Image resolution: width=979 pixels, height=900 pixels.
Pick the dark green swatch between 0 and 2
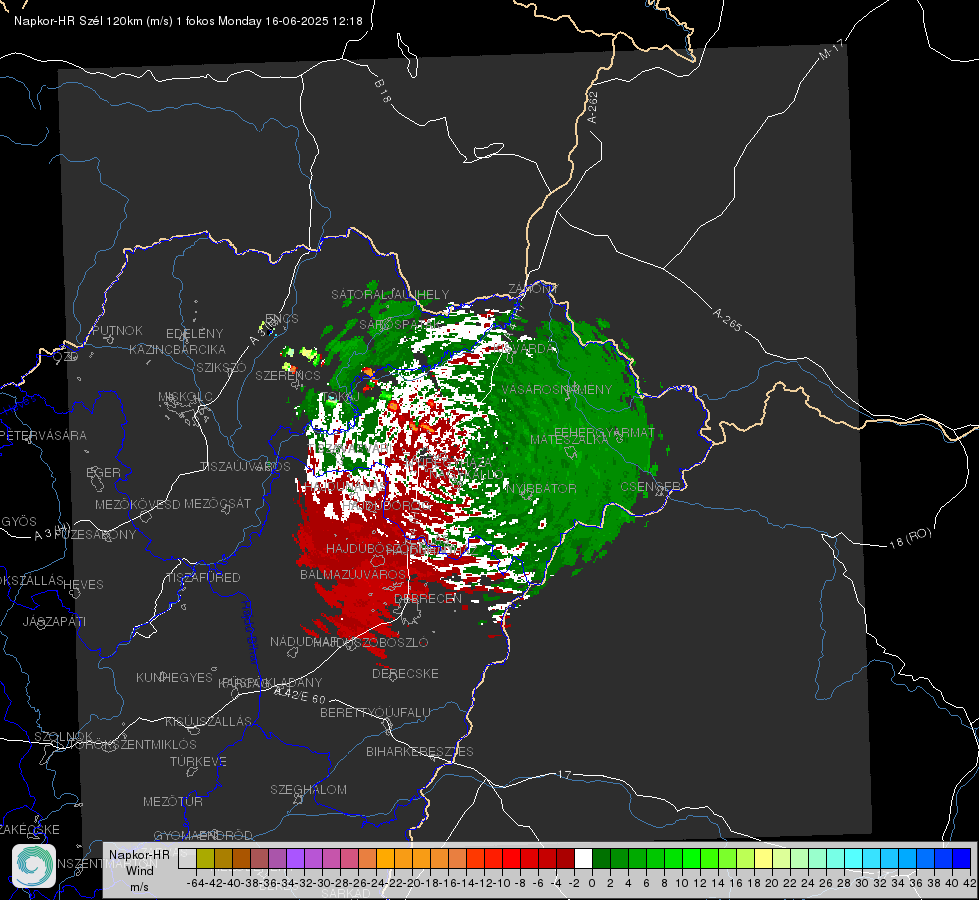click(x=601, y=858)
